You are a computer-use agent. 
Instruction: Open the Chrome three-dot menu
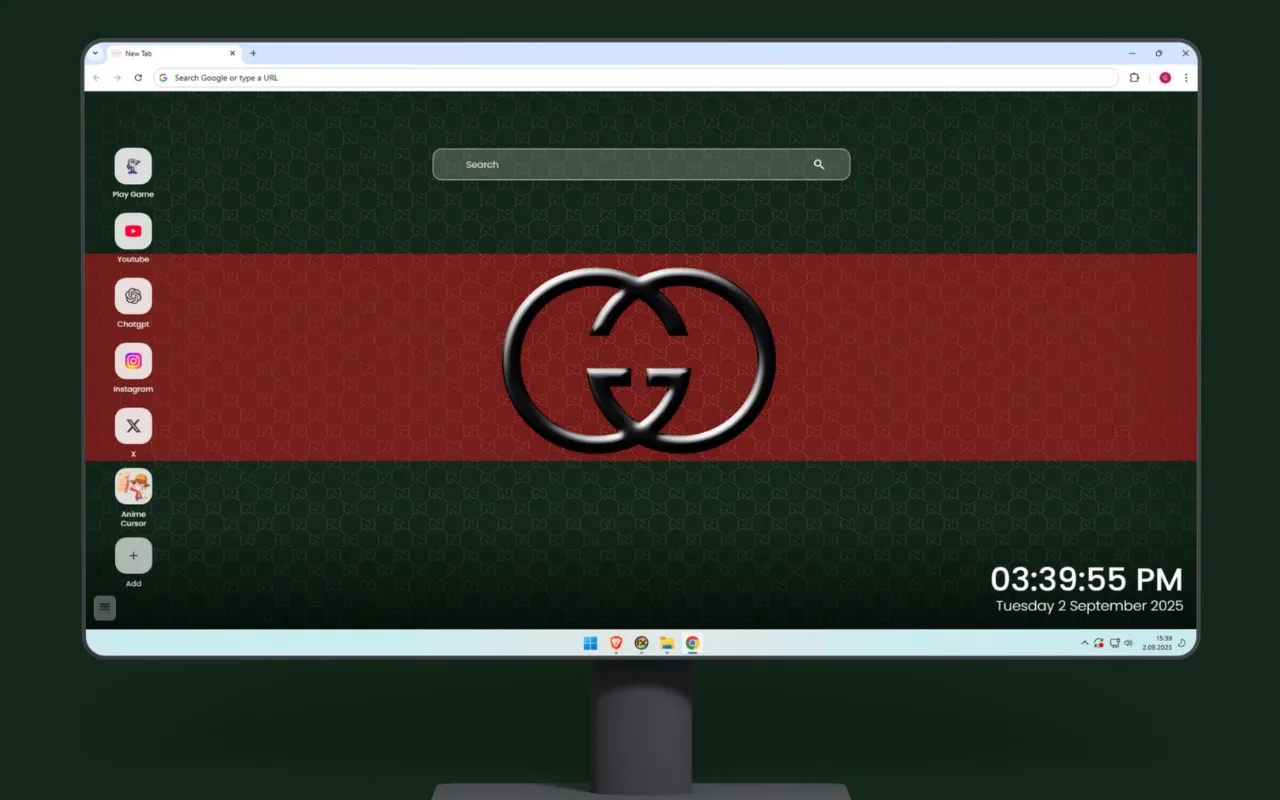(x=1186, y=78)
